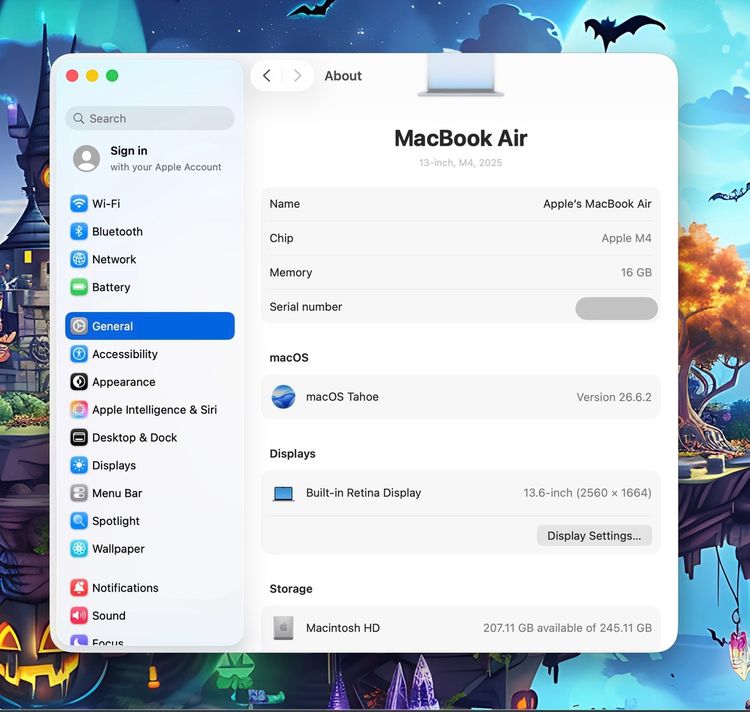
Task: Click the macOS Tahoe name text
Action: coord(342,397)
